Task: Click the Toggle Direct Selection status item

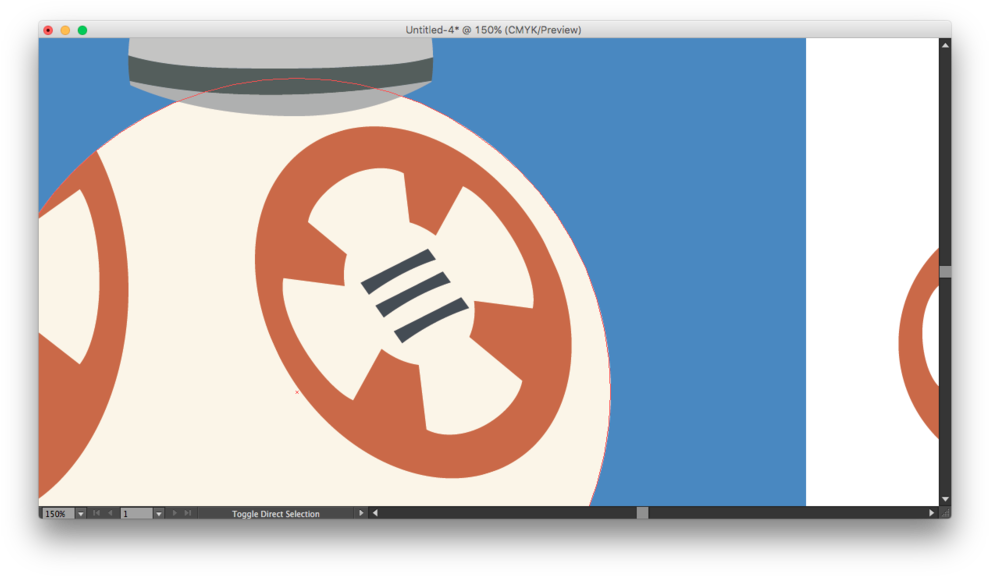Action: (275, 513)
